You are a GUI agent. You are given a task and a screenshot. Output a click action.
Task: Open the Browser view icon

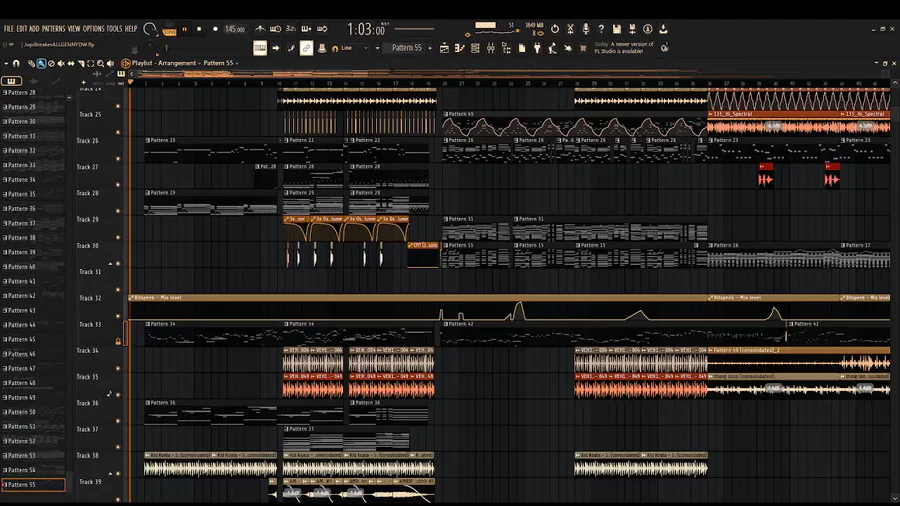pyautogui.click(x=506, y=49)
